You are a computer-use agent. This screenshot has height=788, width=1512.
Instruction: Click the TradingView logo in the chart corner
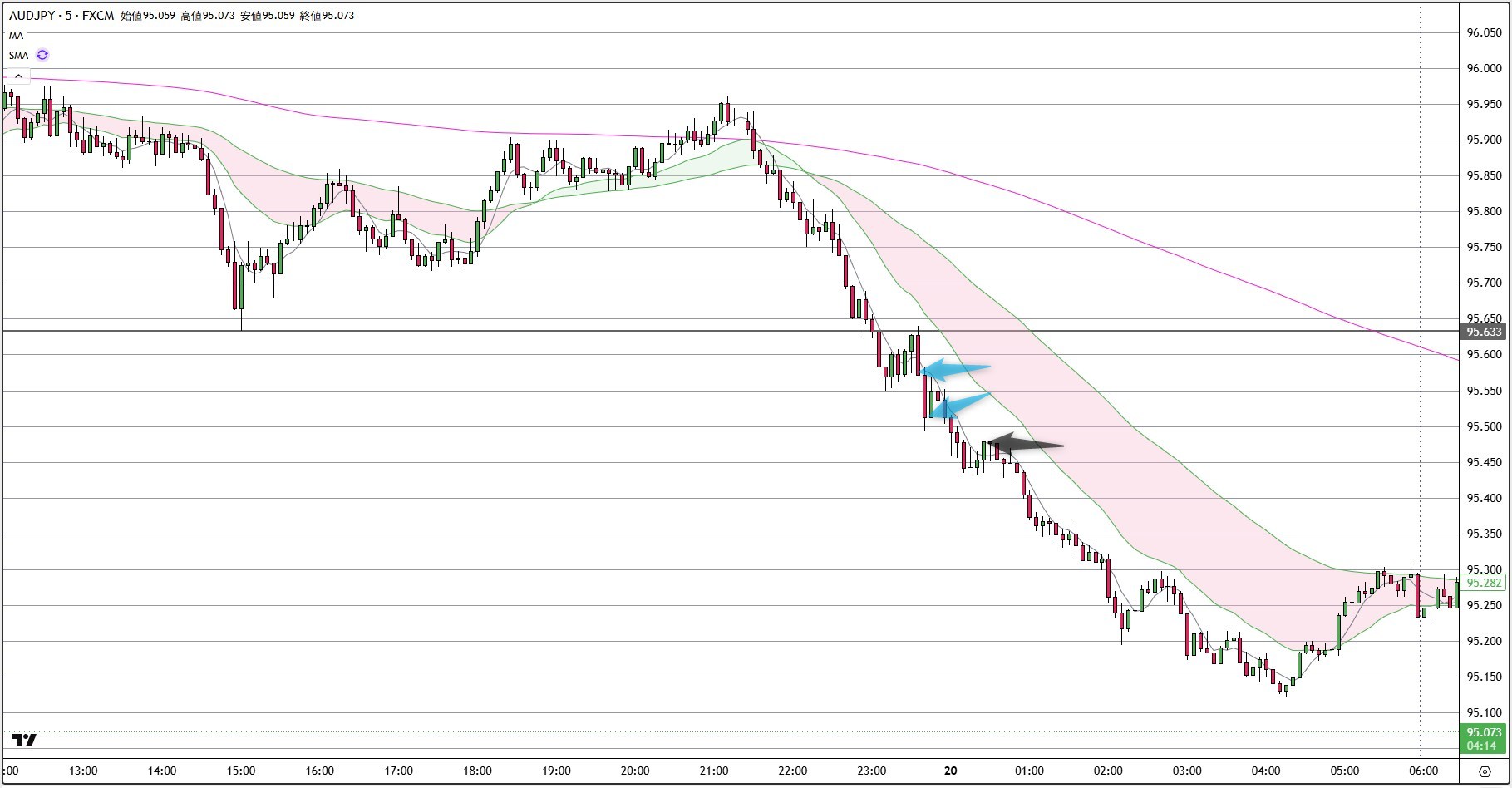24,741
